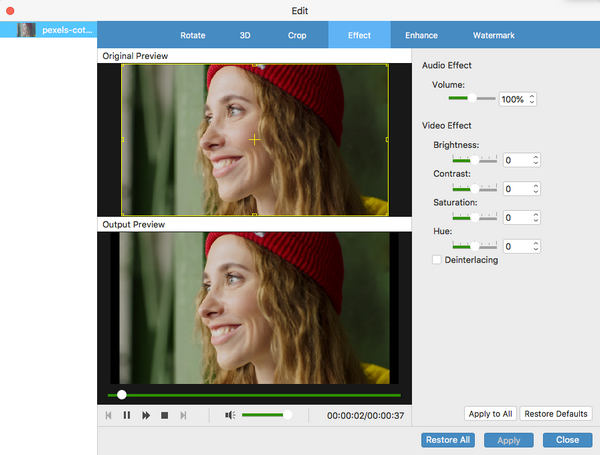Pause the video playback
The height and width of the screenshot is (455, 600).
coord(127,415)
